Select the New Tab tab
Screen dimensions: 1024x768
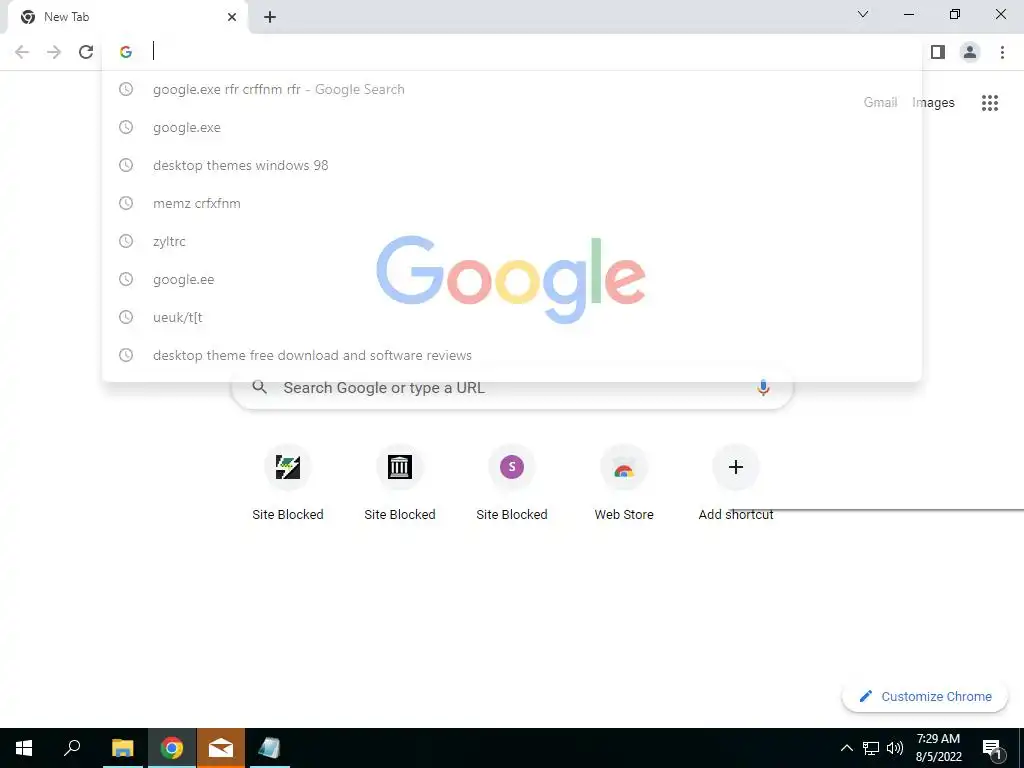[x=127, y=17]
